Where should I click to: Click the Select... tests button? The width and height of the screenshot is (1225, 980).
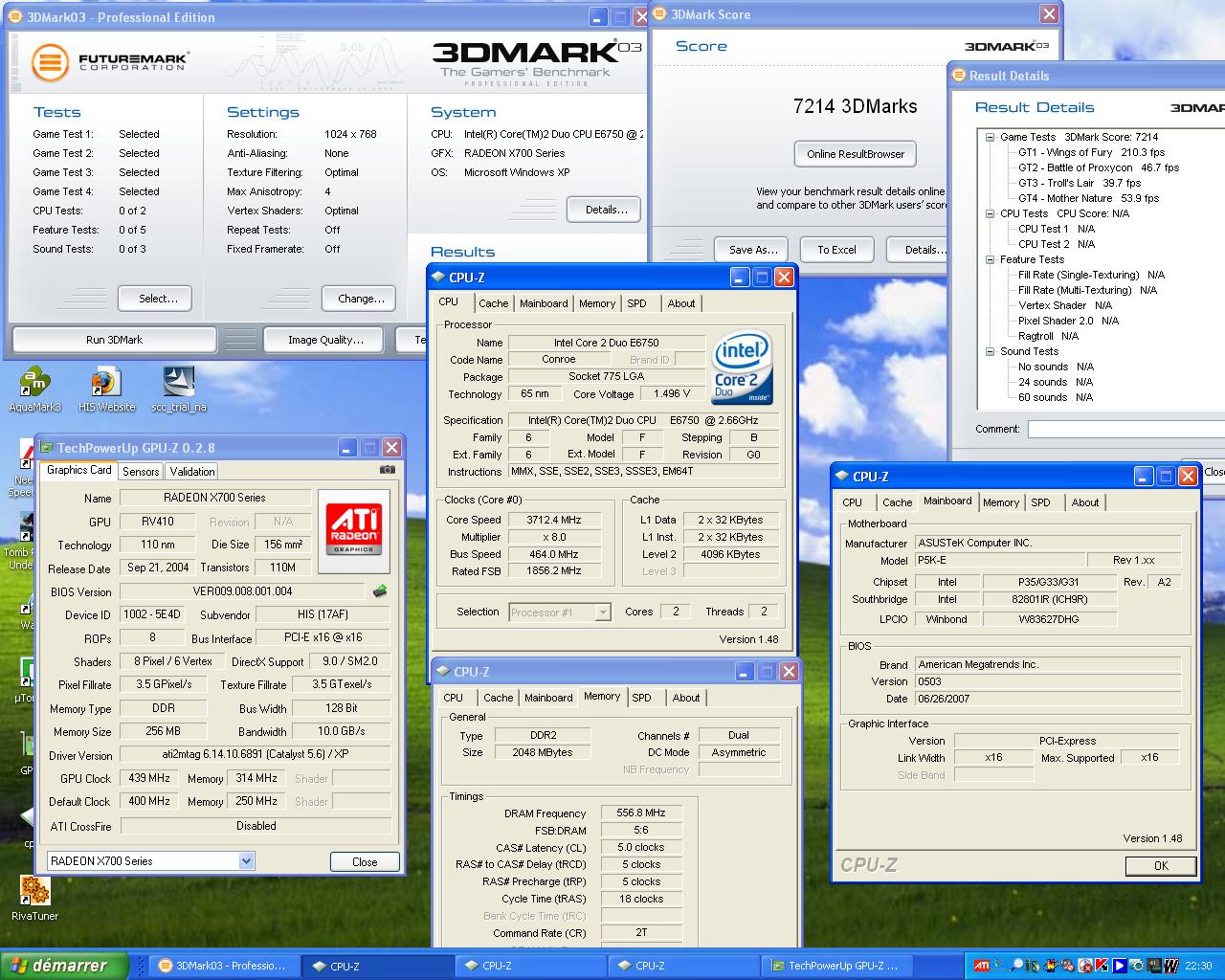click(x=155, y=299)
